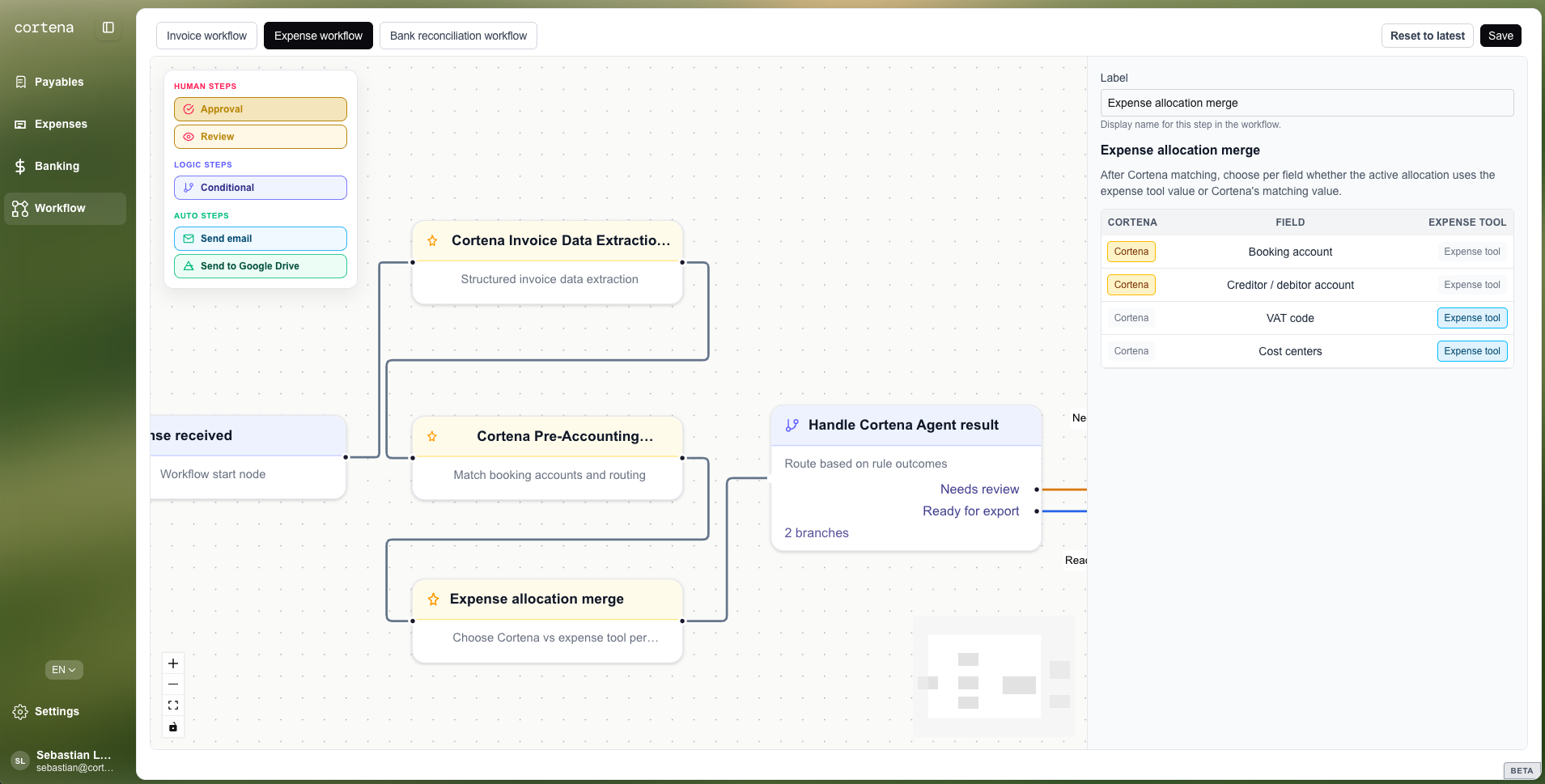1545x784 pixels.
Task: Choose Cortena for Booking account
Action: pos(1131,252)
